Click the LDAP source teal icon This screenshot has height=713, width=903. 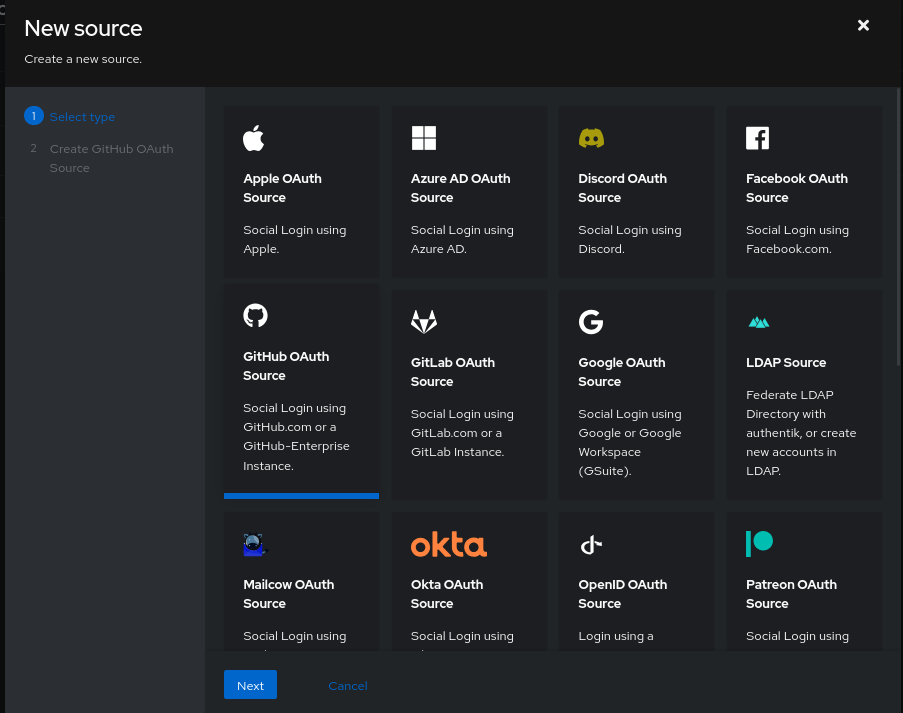click(758, 322)
